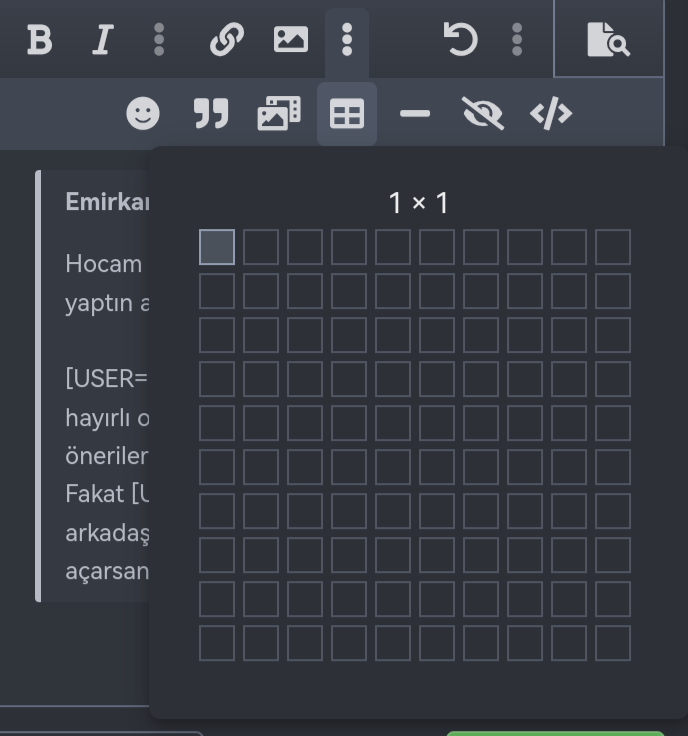Insert a horizontal line
This screenshot has height=736, width=688.
click(x=415, y=114)
